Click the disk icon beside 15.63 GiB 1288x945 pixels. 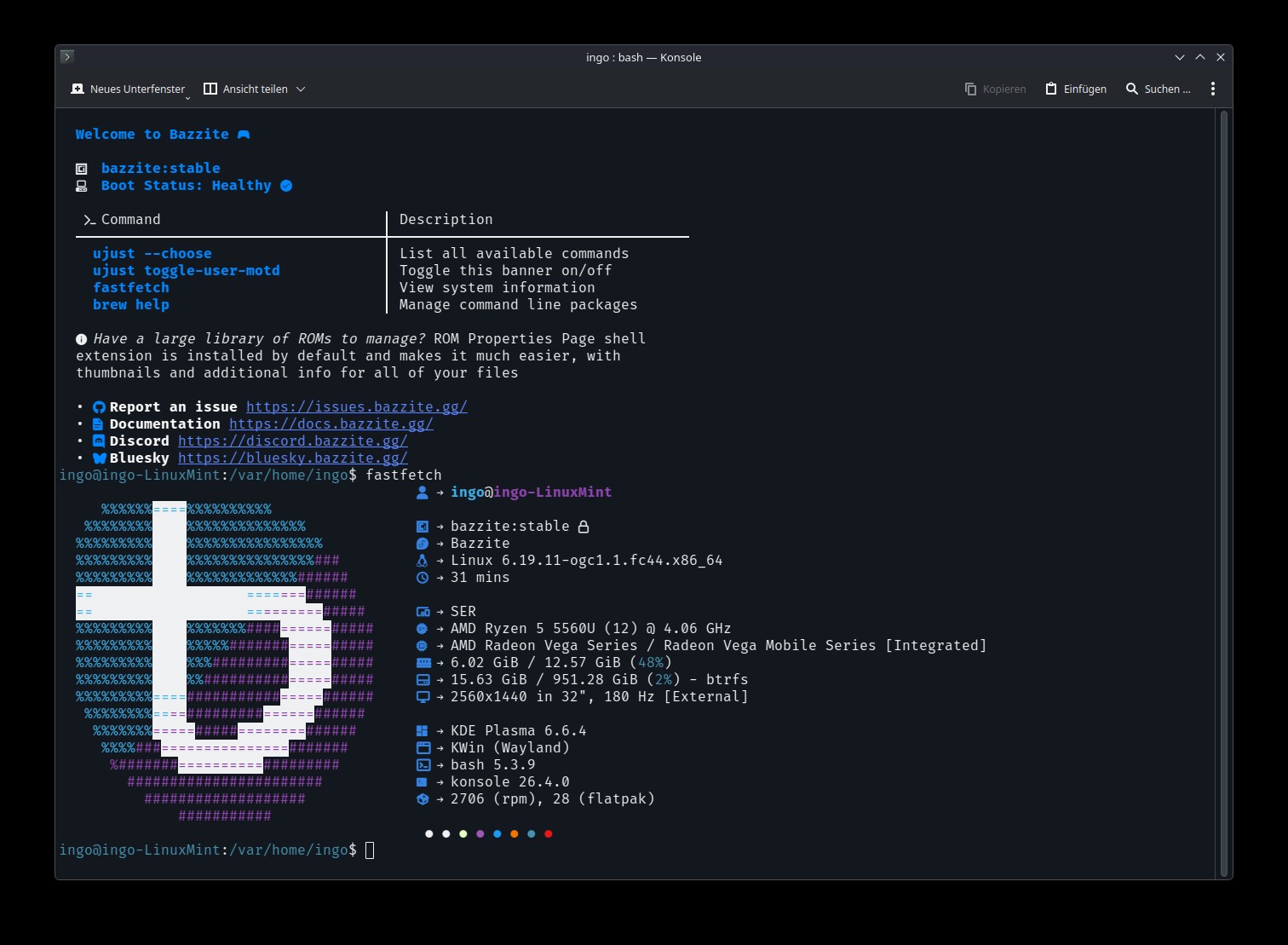pos(423,680)
